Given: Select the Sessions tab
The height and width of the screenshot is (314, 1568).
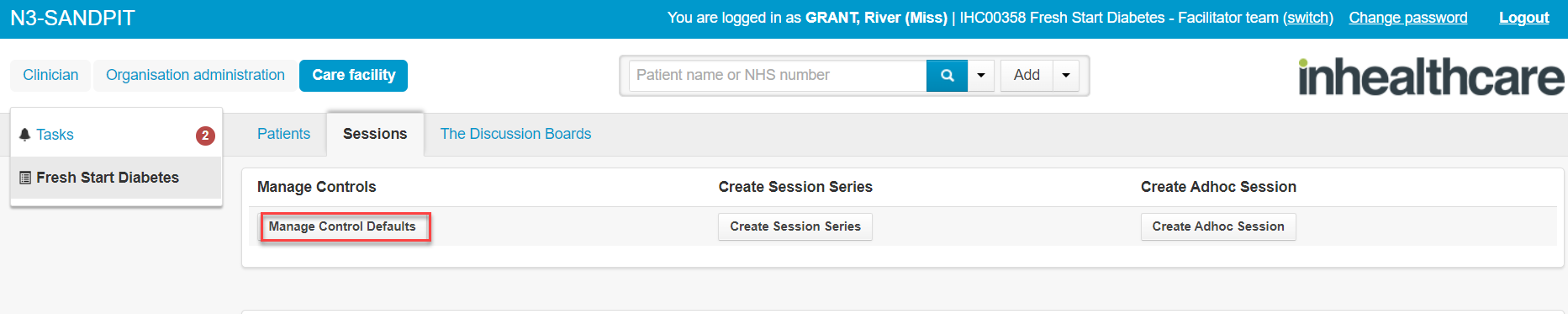Looking at the screenshot, I should point(375,134).
